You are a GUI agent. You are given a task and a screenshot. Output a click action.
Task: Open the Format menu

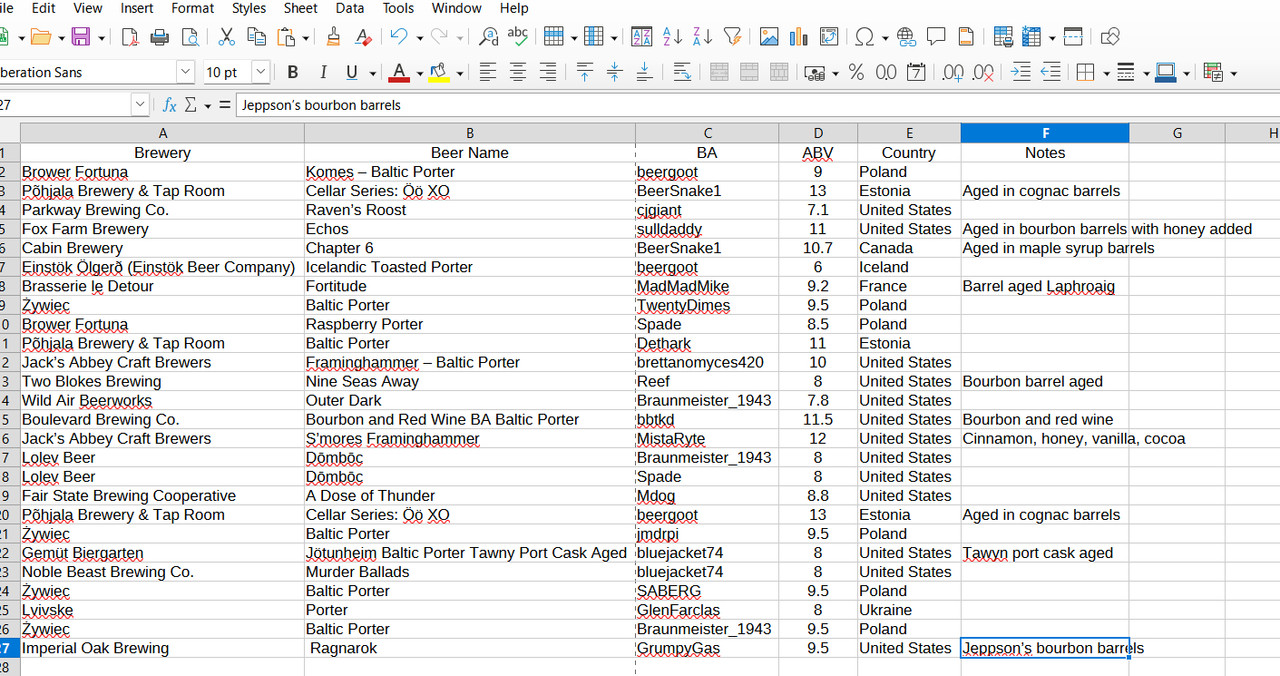pos(193,8)
